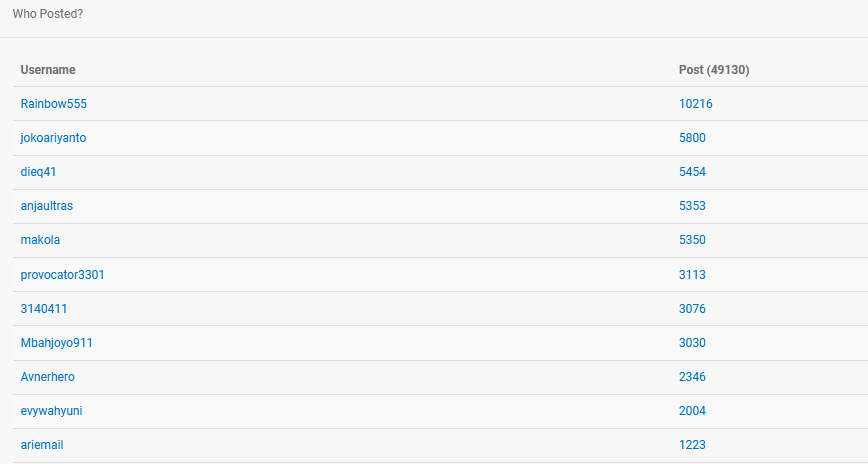View Avnerhero user profile
868x464 pixels.
pos(47,377)
